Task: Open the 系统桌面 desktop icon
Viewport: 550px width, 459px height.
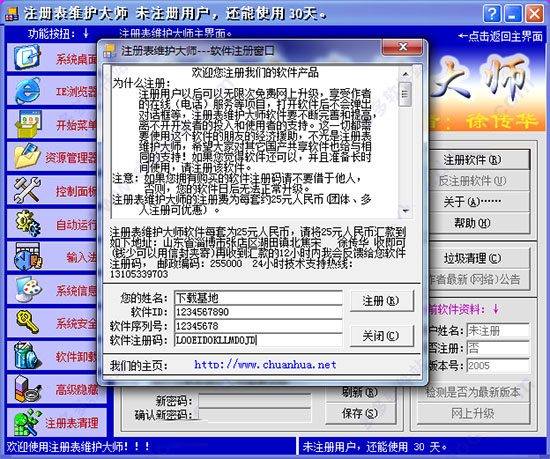Action: click(27, 58)
